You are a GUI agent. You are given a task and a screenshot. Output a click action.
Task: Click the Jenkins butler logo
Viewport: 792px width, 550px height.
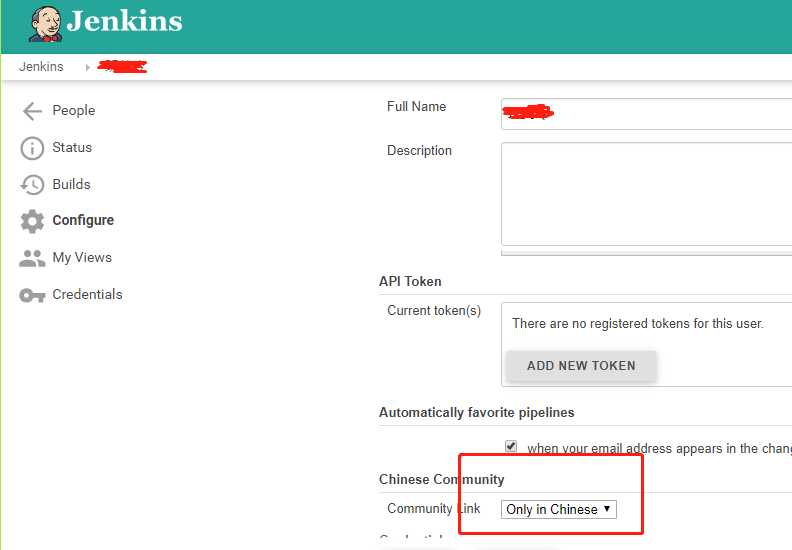pyautogui.click(x=46, y=24)
